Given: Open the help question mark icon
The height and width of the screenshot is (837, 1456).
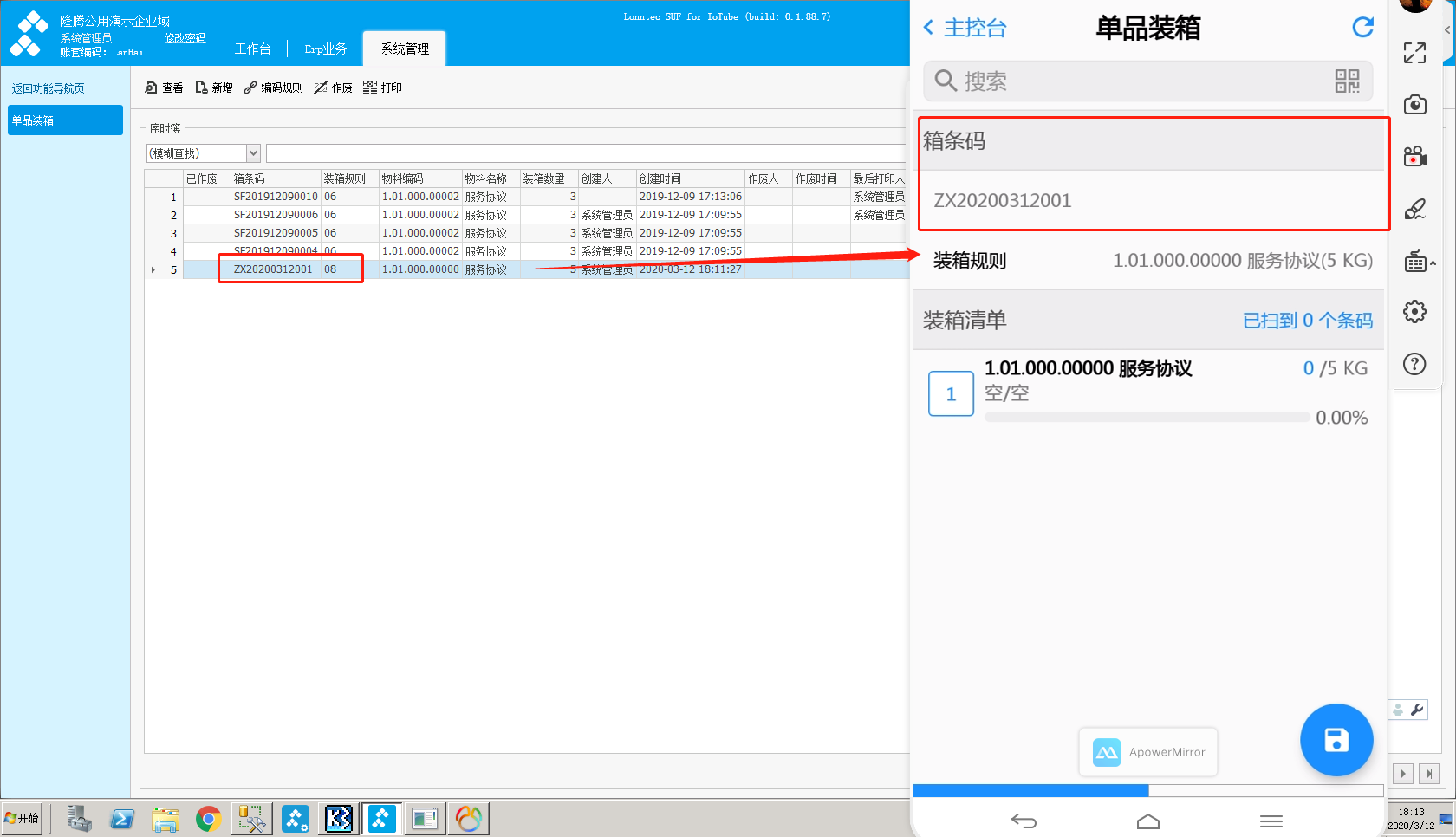Looking at the screenshot, I should [1414, 364].
